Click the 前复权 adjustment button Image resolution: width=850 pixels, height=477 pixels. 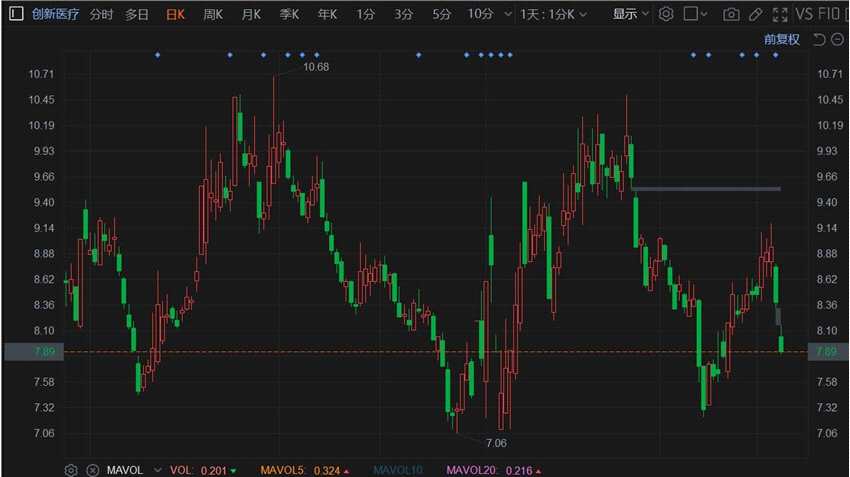click(782, 40)
